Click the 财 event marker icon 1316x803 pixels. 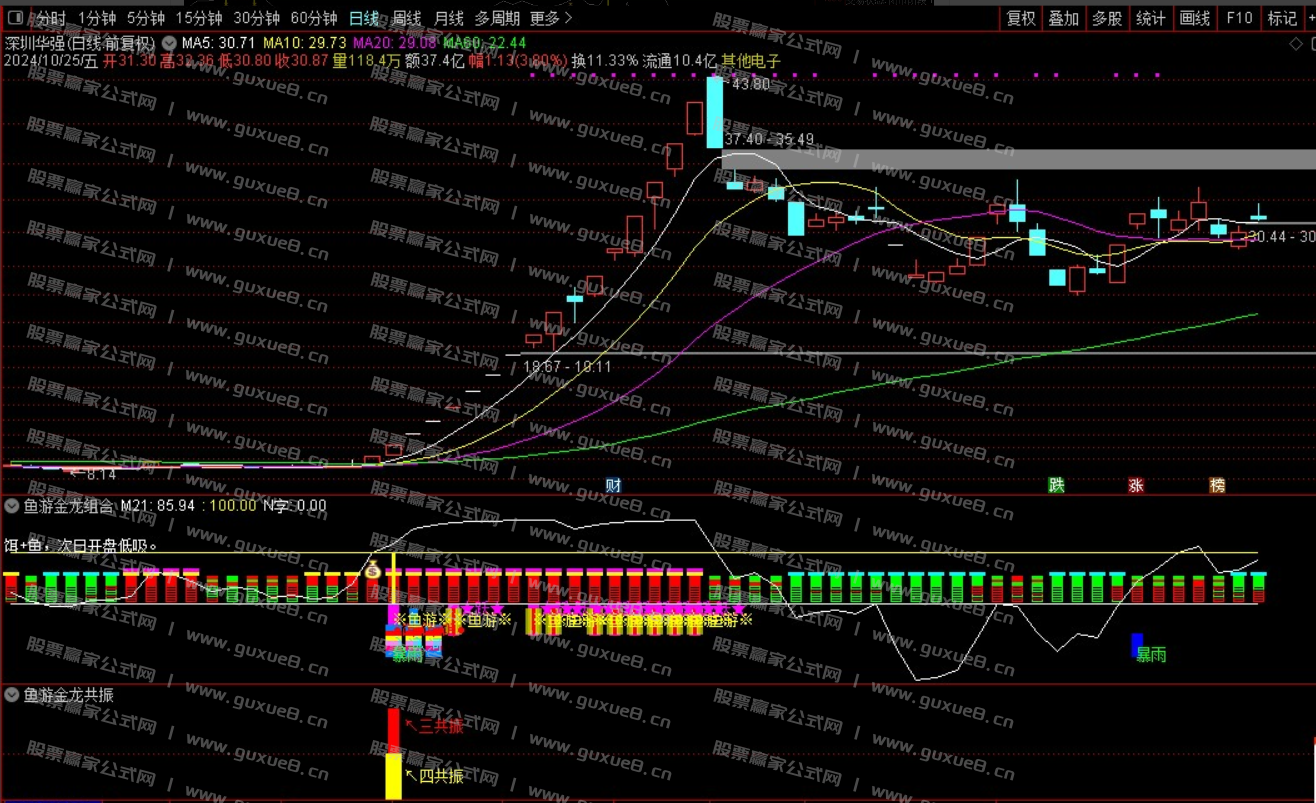[613, 485]
